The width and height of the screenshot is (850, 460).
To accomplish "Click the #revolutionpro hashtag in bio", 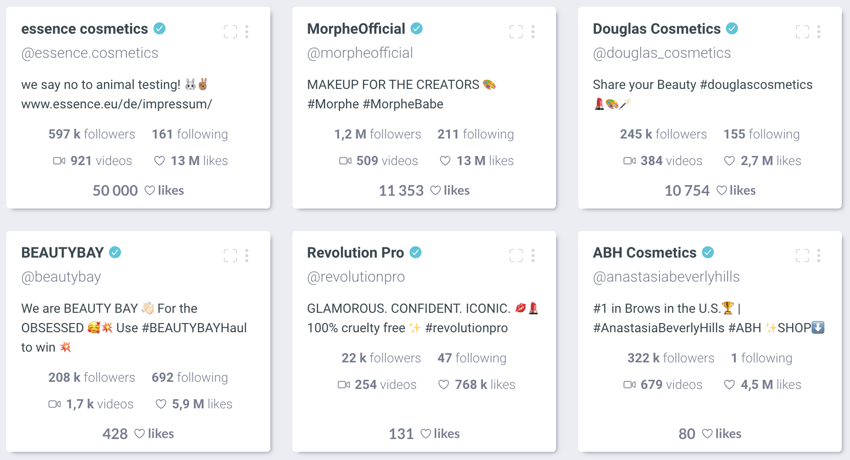I will click(466, 328).
